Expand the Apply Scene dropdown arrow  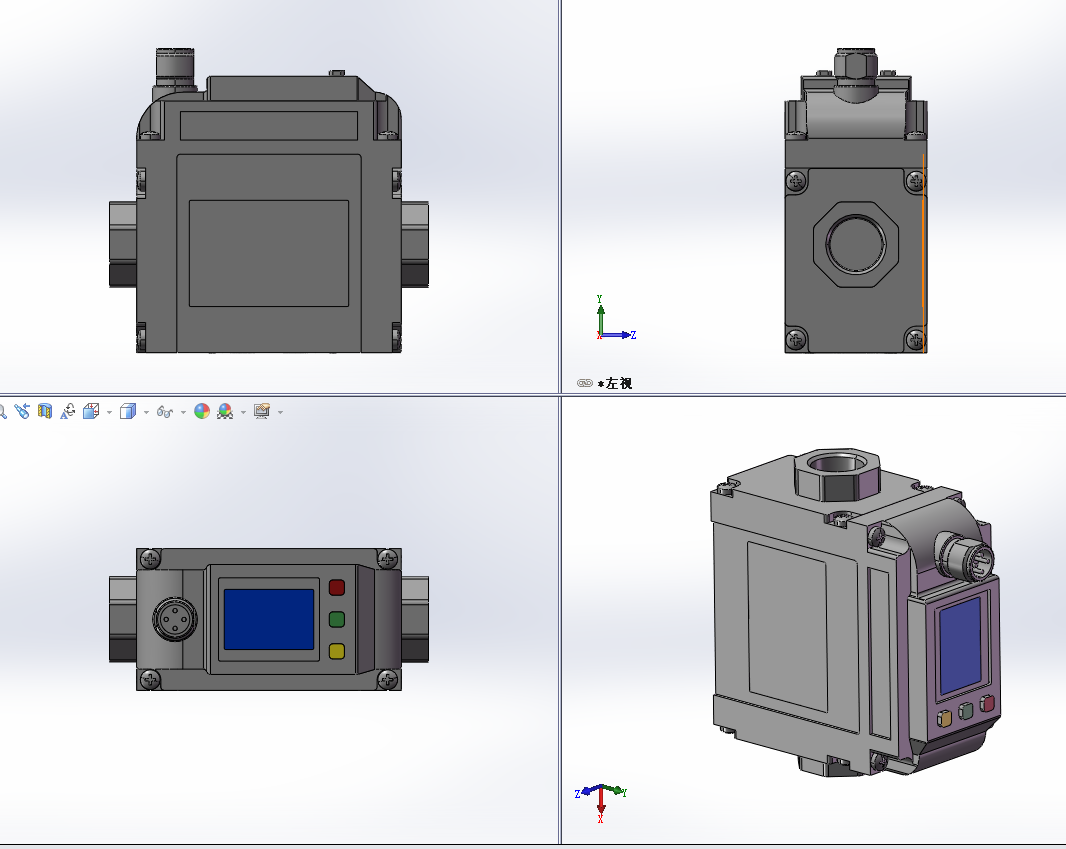pyautogui.click(x=243, y=412)
